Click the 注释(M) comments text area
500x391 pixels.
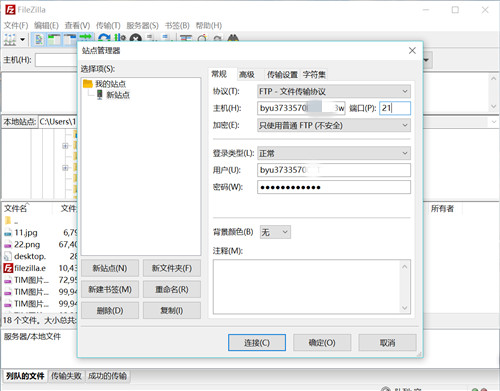307,287
